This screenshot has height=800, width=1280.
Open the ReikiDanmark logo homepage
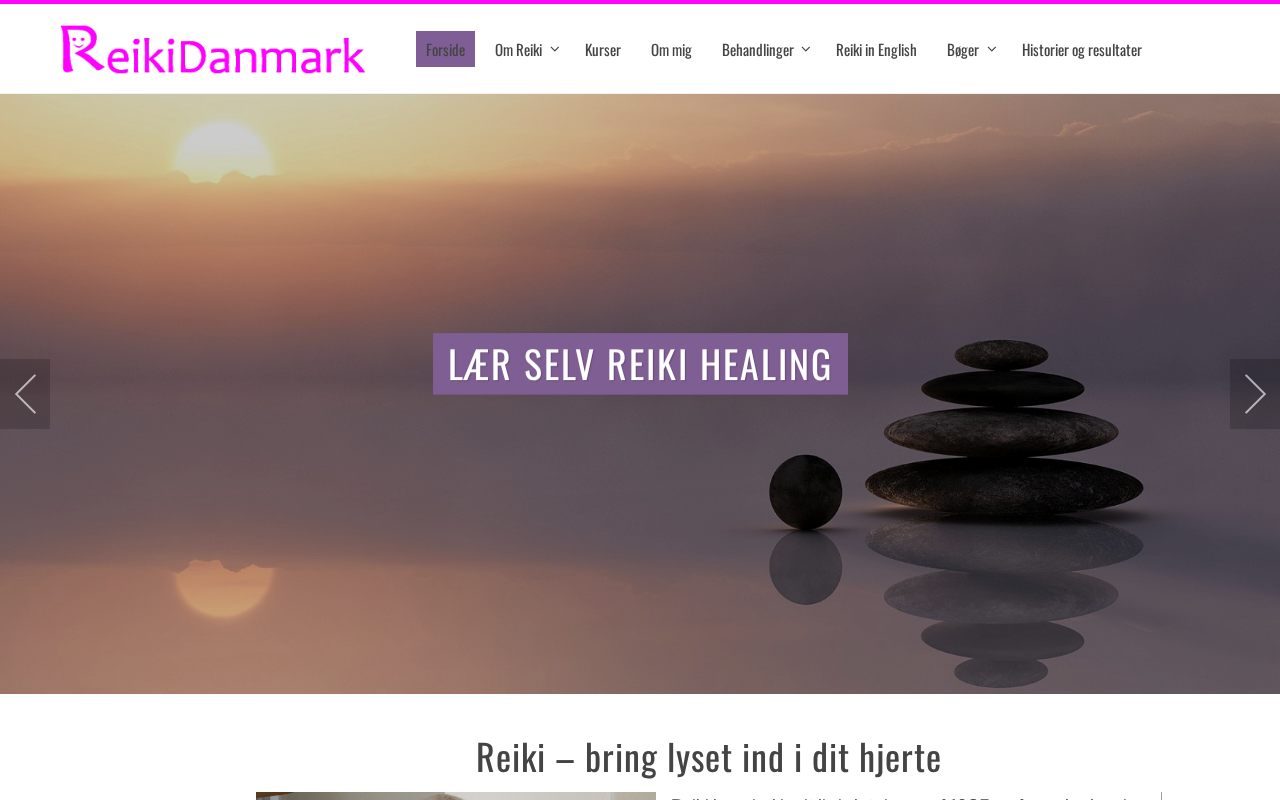click(x=213, y=50)
